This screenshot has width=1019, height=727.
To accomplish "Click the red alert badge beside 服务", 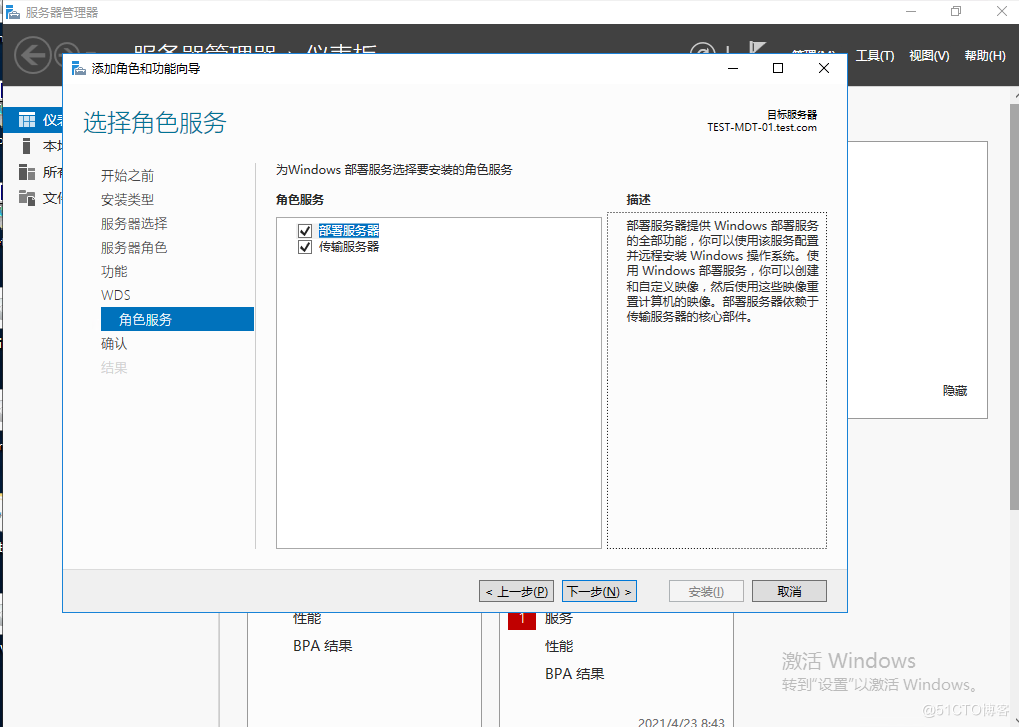I will coord(522,620).
